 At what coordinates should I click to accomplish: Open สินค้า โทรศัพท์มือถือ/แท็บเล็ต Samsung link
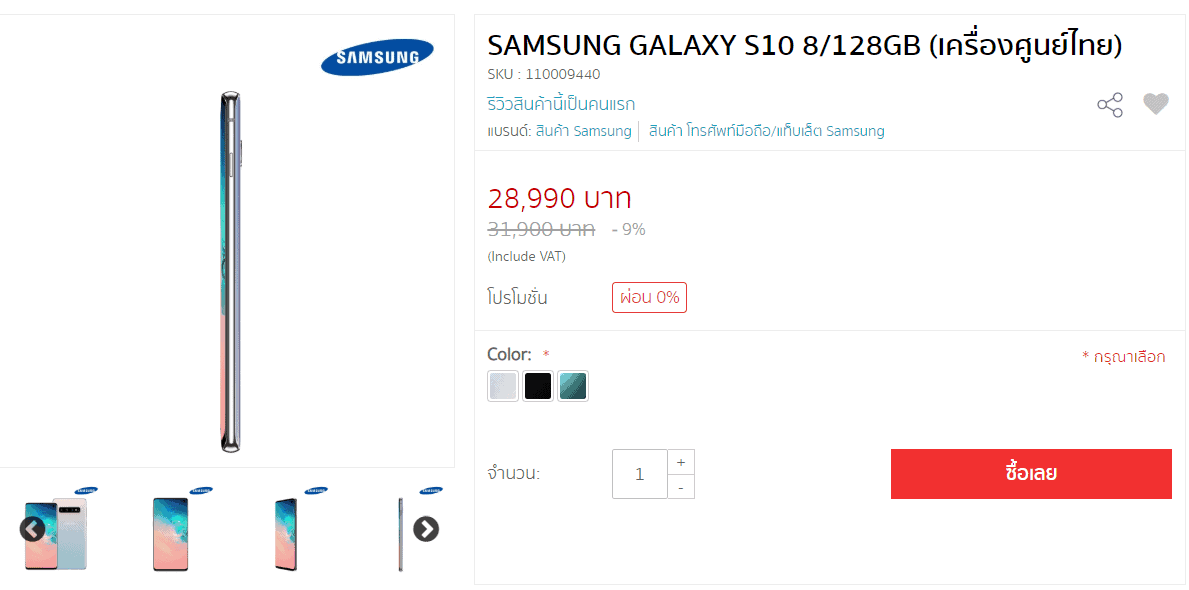point(767,131)
